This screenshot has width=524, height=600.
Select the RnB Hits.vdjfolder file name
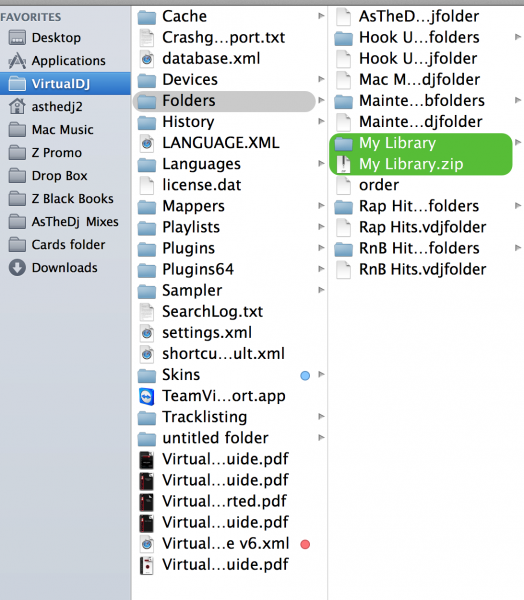point(423,270)
